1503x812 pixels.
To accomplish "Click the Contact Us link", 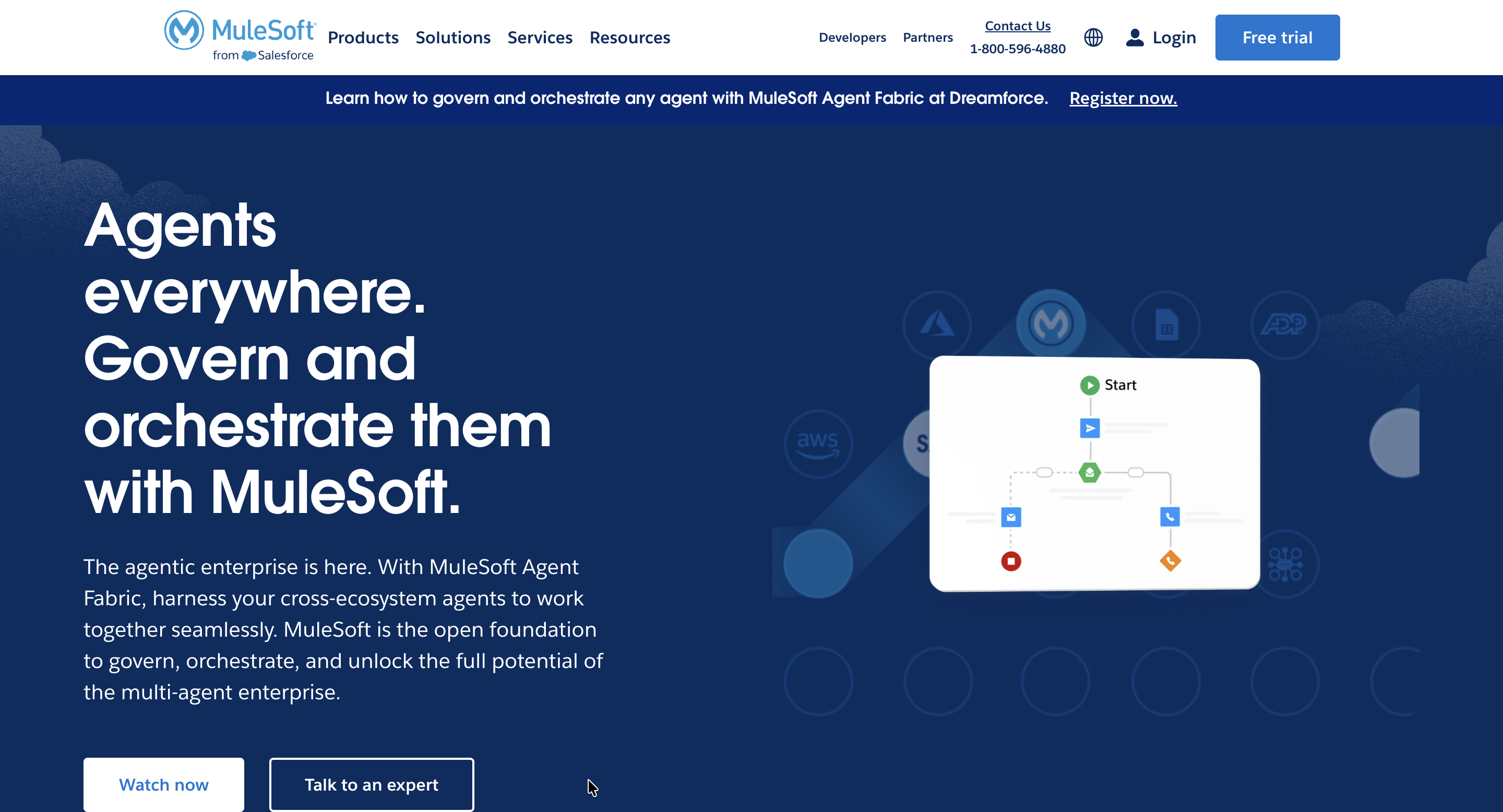I will (x=1017, y=26).
